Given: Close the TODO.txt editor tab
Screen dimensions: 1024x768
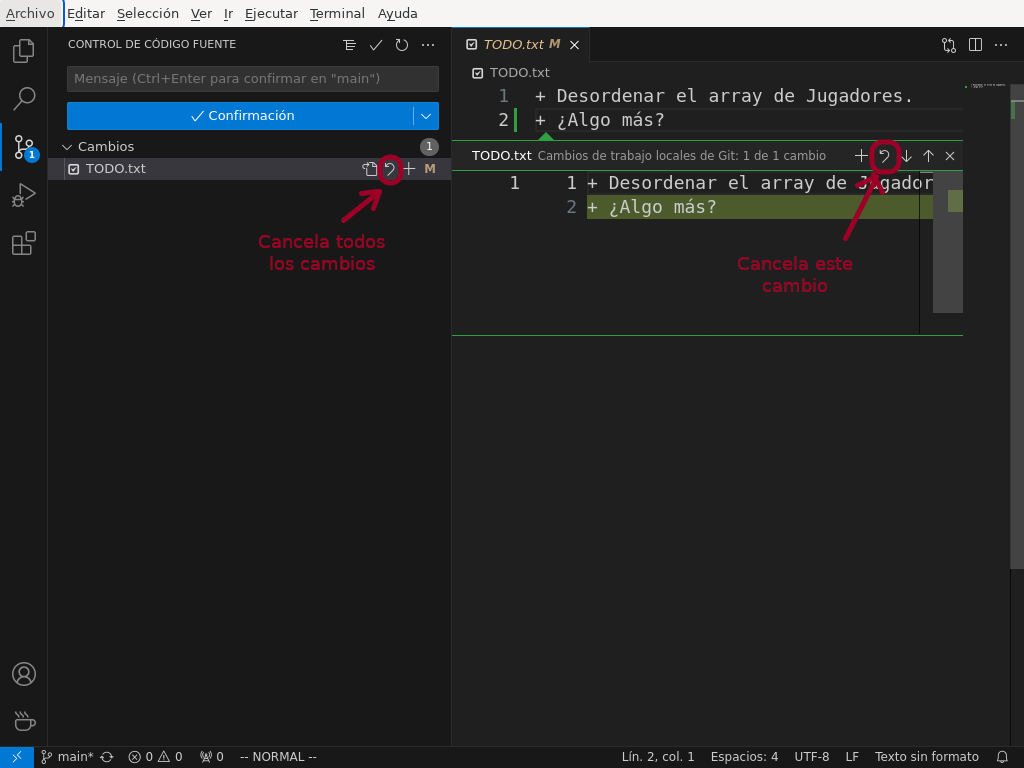Looking at the screenshot, I should click(574, 45).
